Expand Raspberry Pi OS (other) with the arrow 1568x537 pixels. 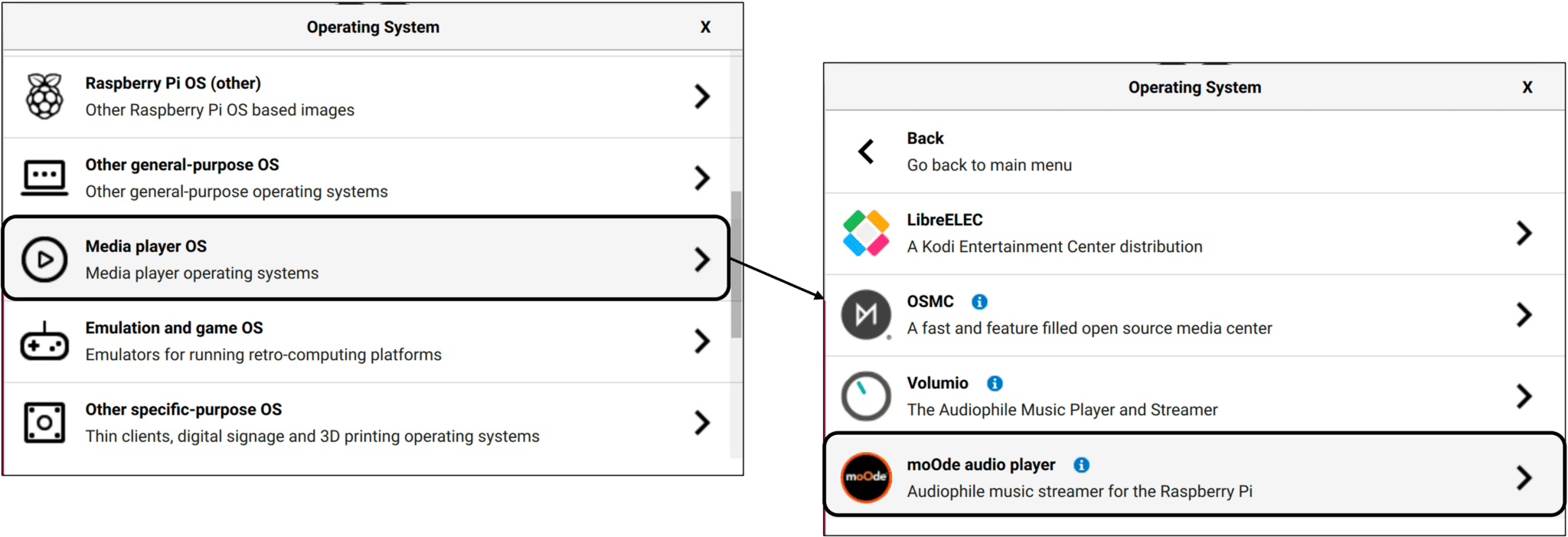click(702, 97)
